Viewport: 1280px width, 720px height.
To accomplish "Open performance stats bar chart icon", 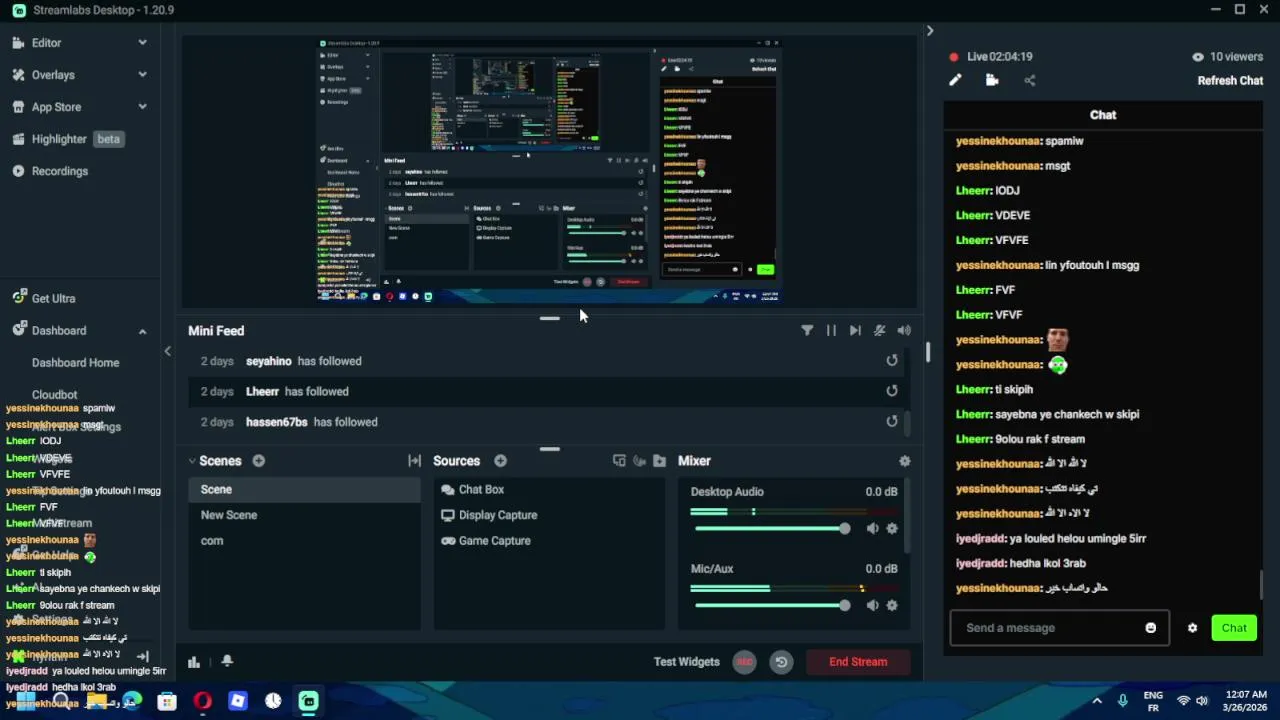I will tap(194, 662).
